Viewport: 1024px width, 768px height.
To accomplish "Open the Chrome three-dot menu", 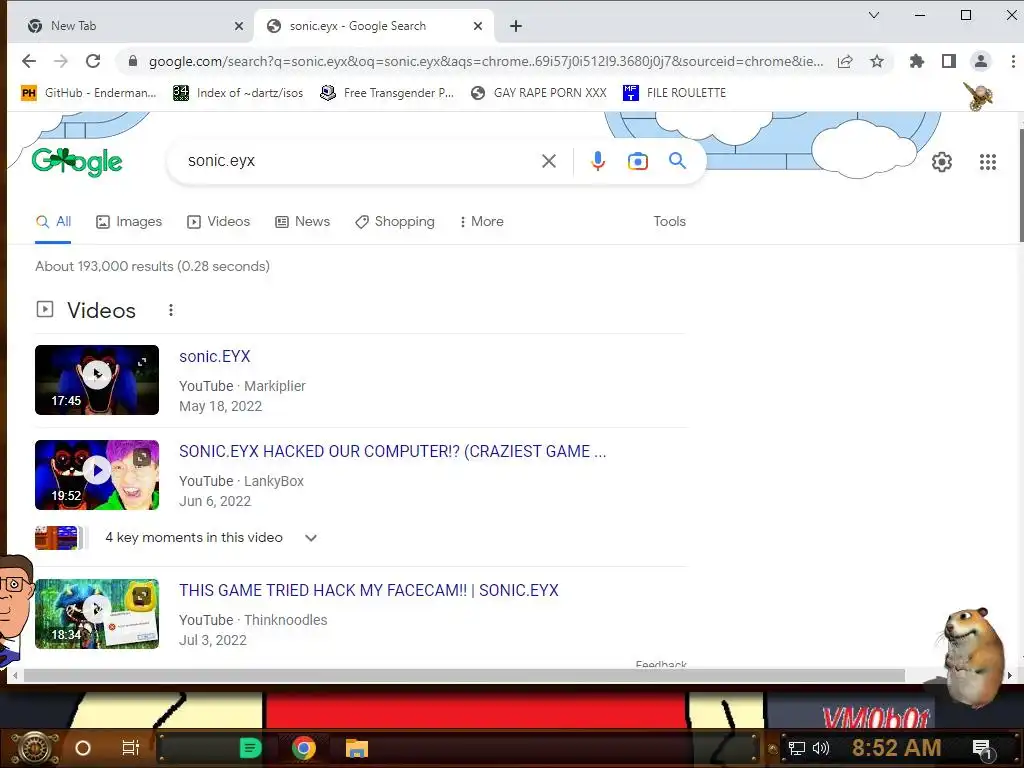I will [1013, 61].
